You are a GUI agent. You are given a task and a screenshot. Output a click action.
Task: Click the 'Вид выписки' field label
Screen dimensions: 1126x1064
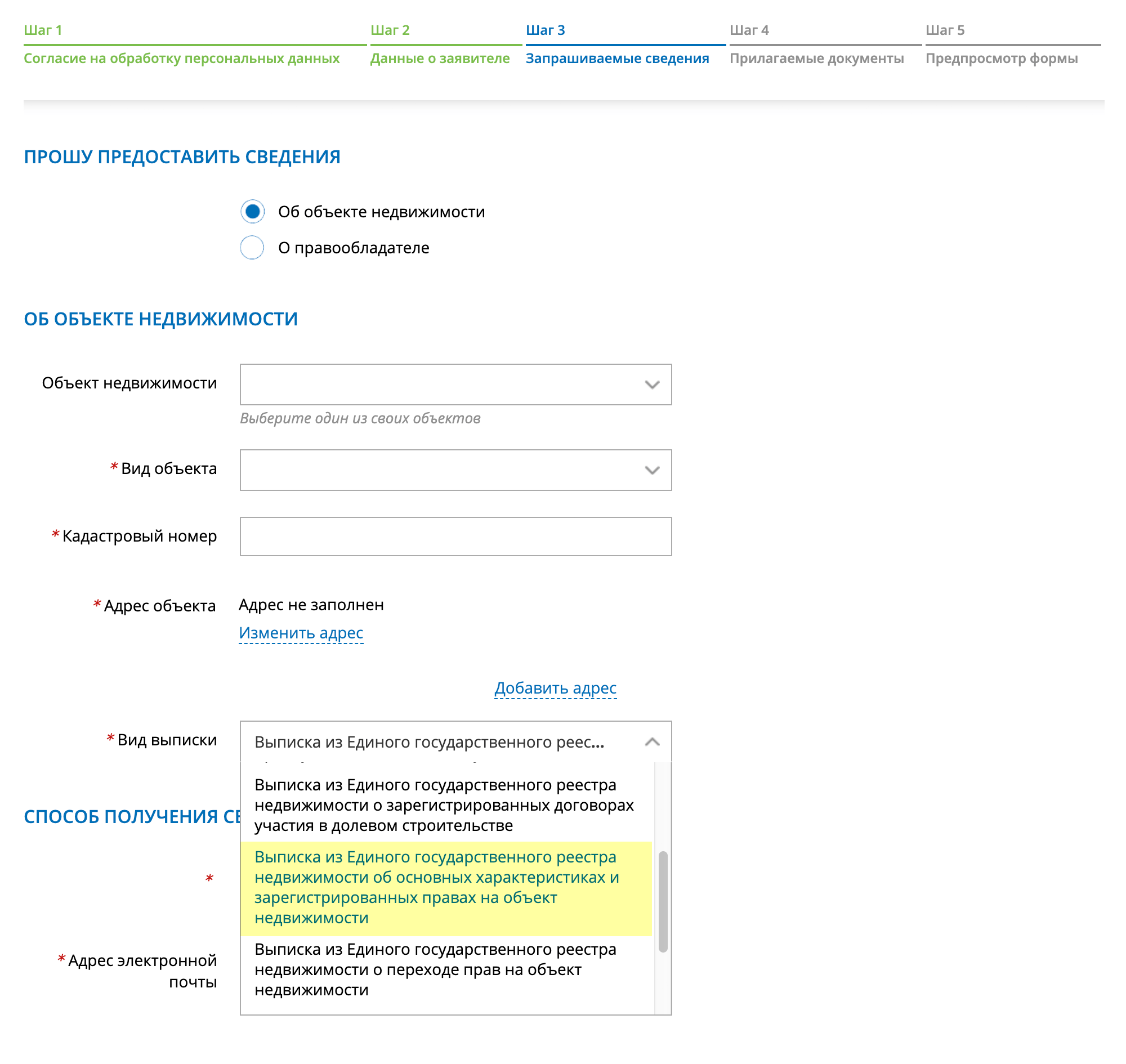point(167,740)
